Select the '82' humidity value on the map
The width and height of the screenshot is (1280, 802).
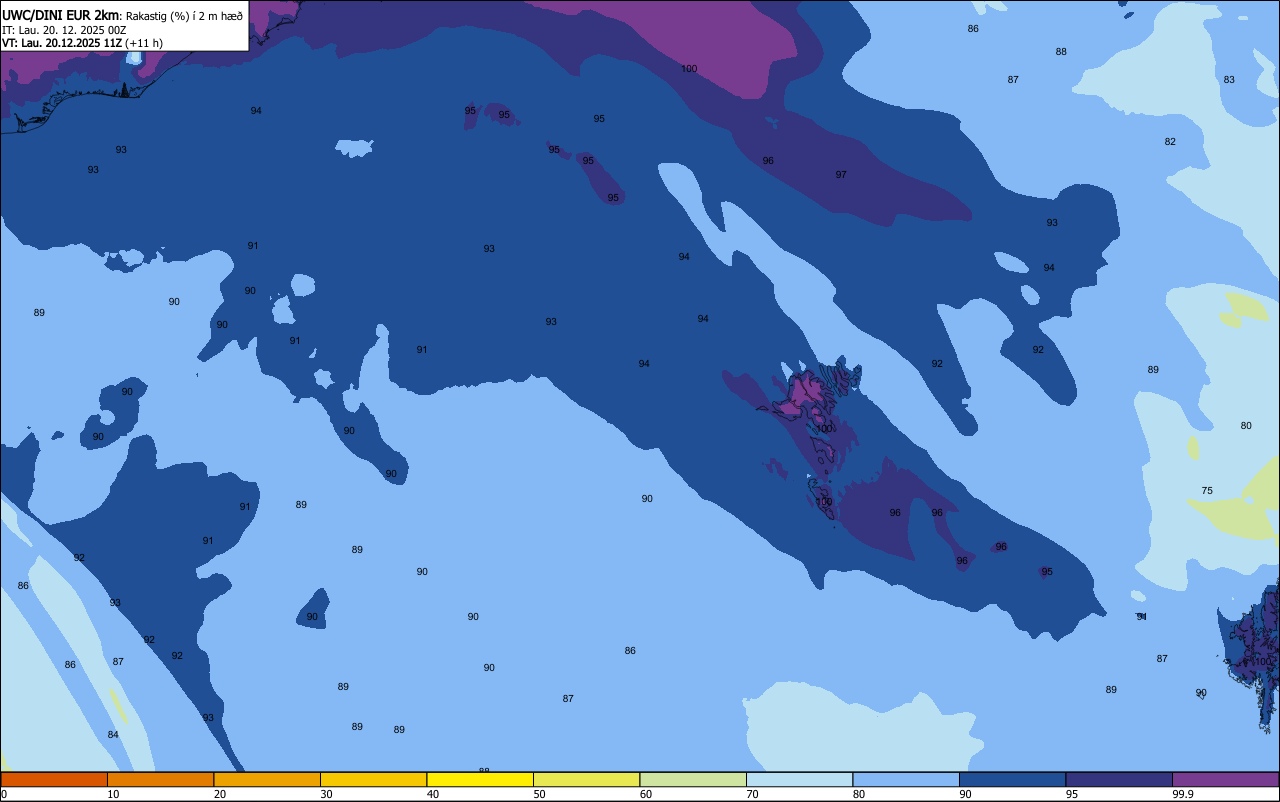[x=1170, y=142]
